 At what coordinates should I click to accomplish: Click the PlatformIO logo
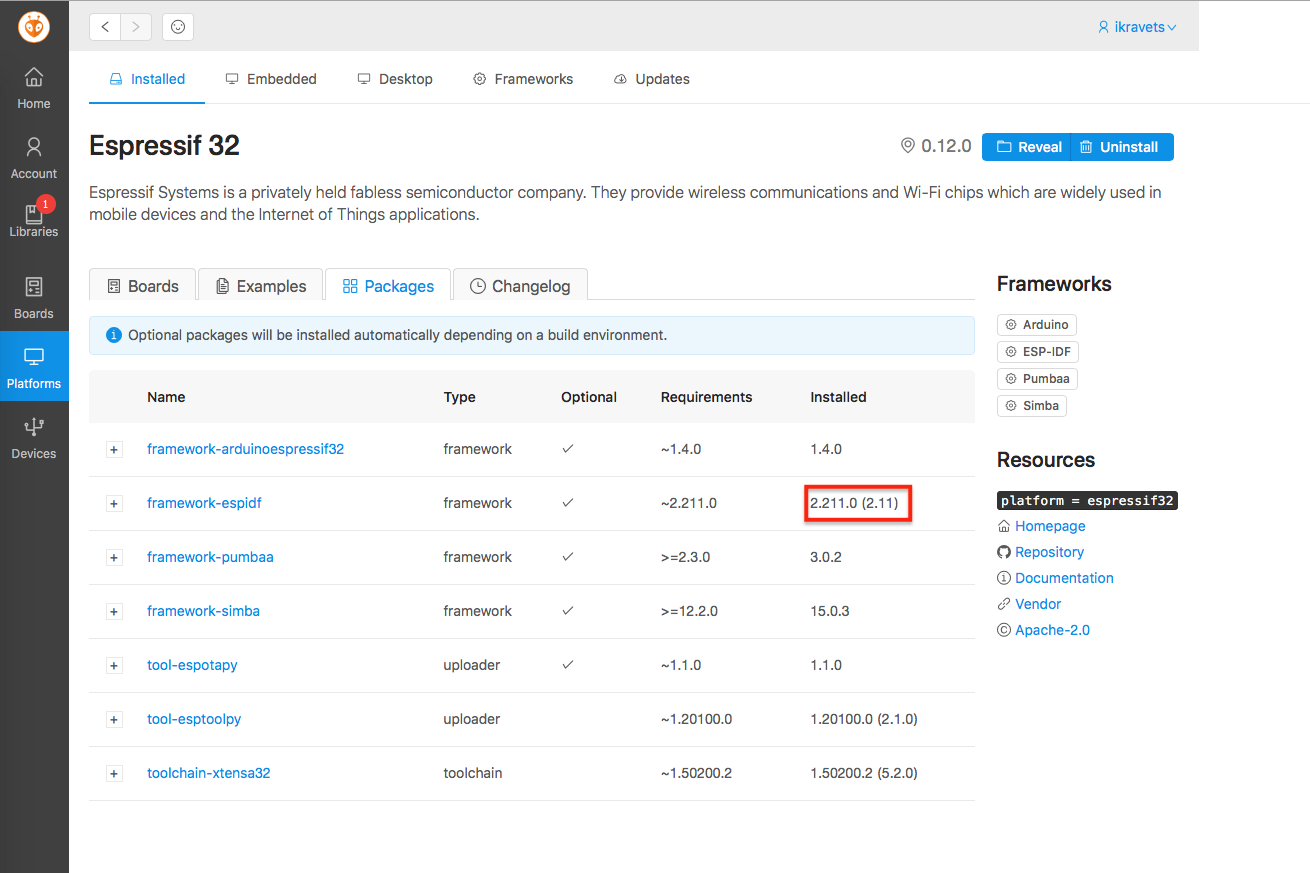33,27
